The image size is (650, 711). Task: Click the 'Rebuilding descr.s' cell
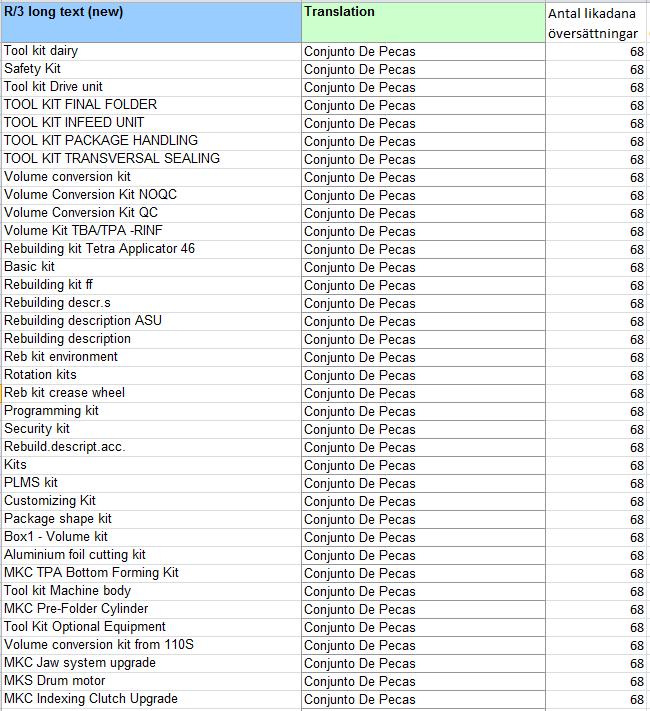click(x=151, y=303)
